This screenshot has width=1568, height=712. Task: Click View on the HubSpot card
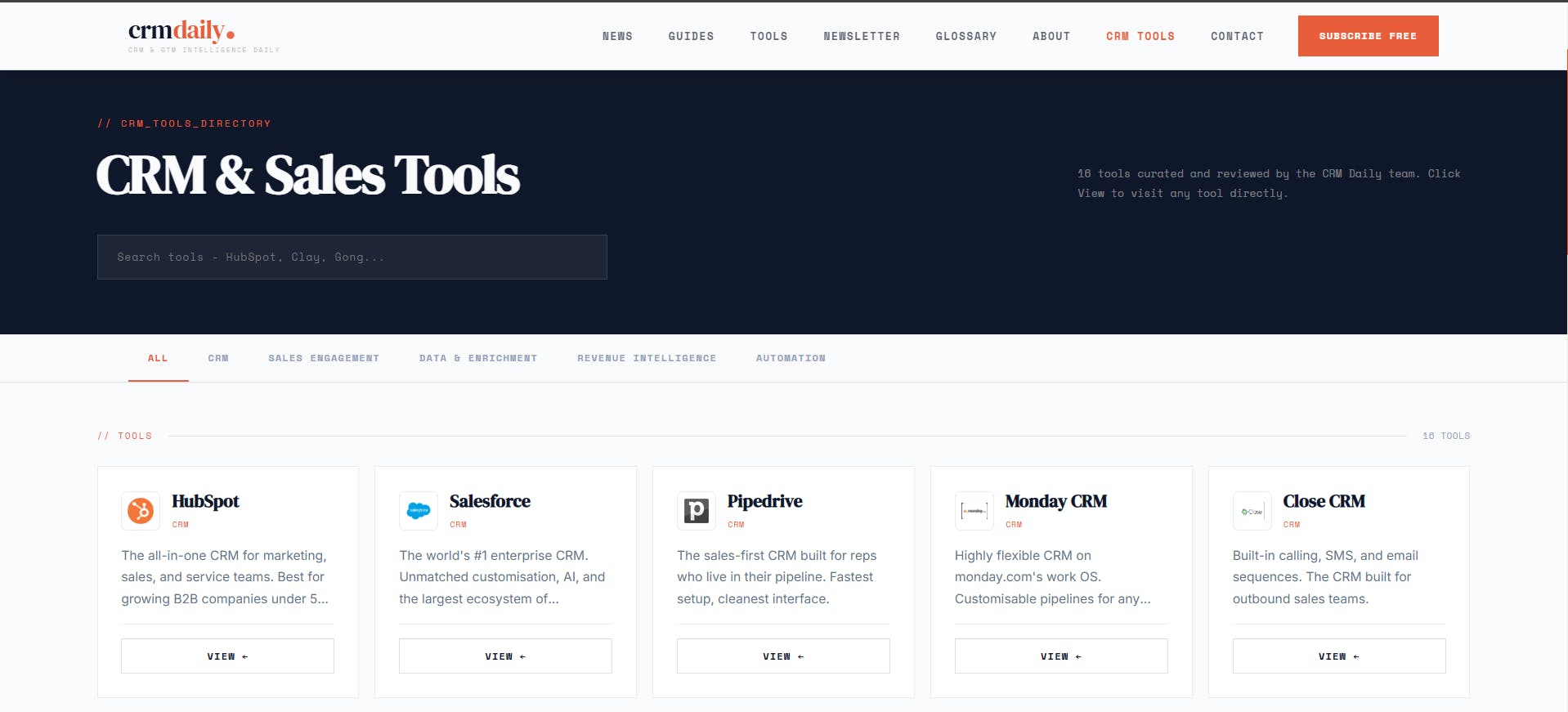tap(227, 656)
